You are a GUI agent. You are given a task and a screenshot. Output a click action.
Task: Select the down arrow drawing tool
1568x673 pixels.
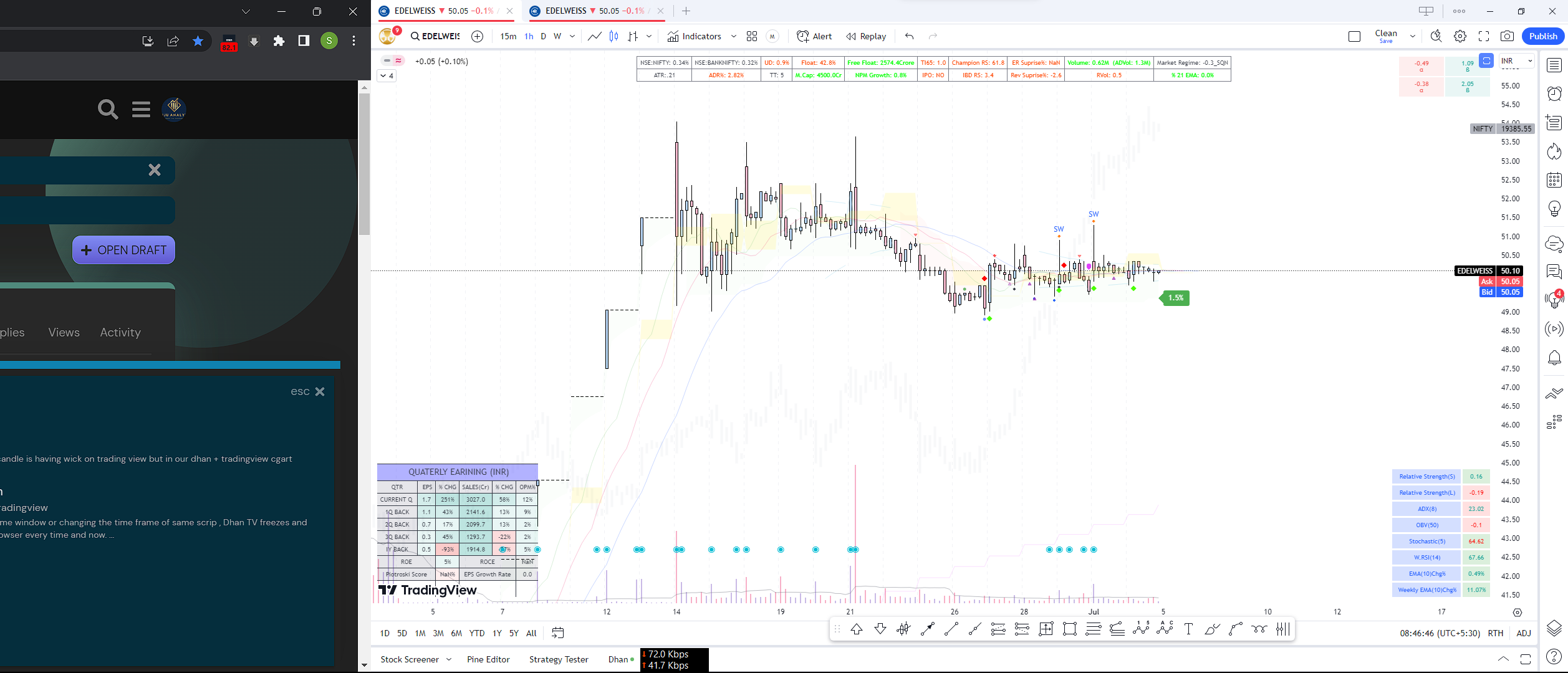click(x=880, y=629)
